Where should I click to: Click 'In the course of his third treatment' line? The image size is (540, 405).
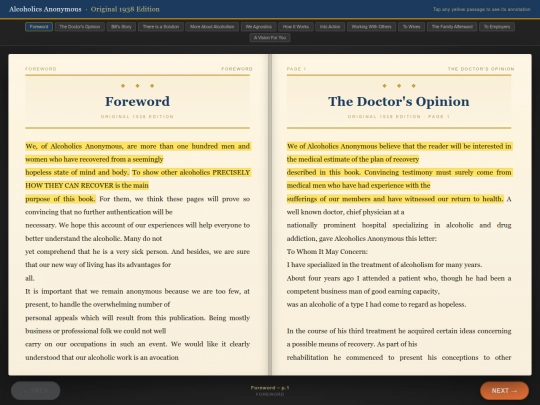point(399,331)
